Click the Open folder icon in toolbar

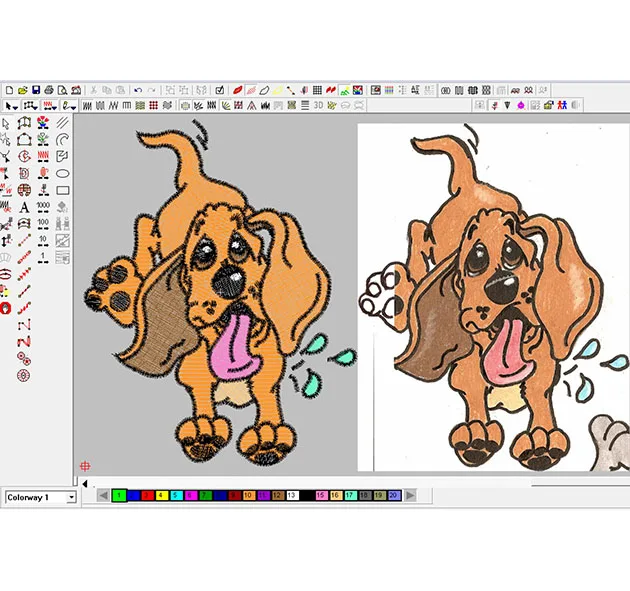coord(21,90)
